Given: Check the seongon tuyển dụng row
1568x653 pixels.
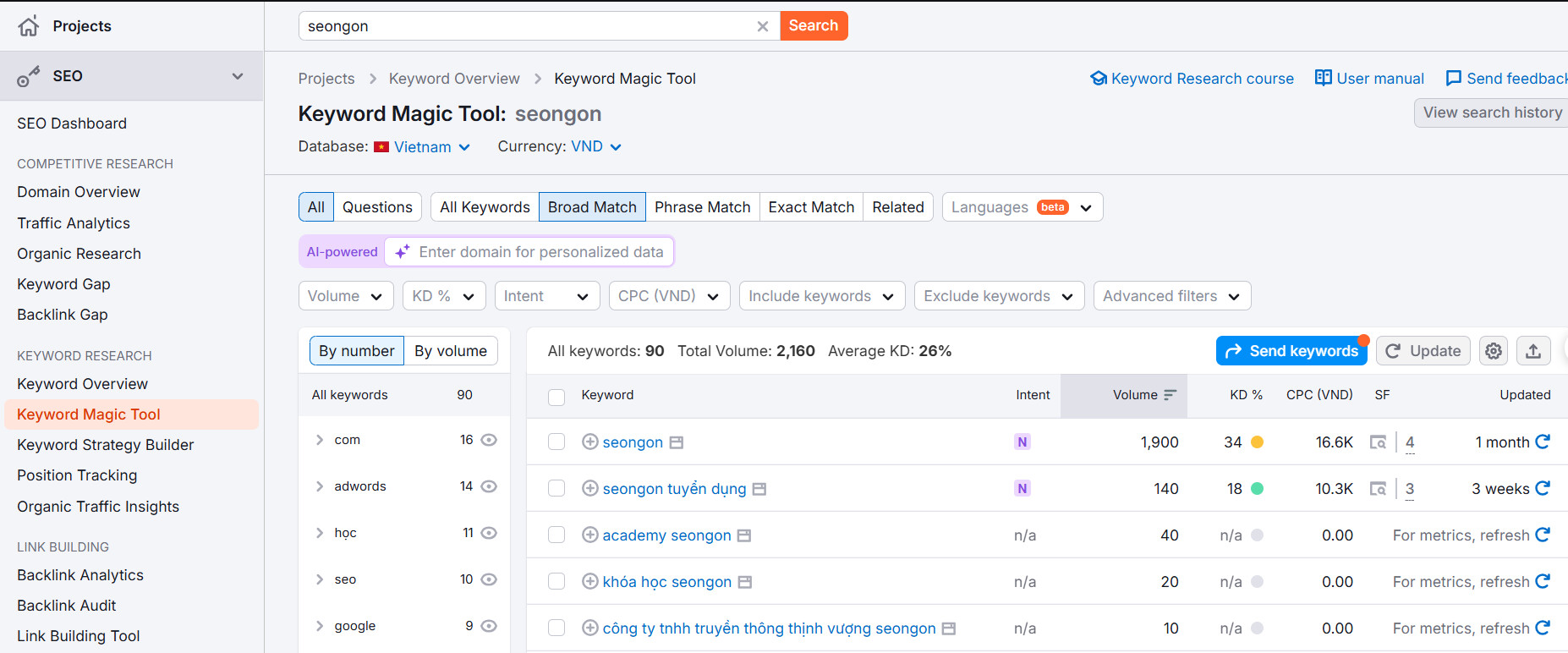Looking at the screenshot, I should pos(556,488).
